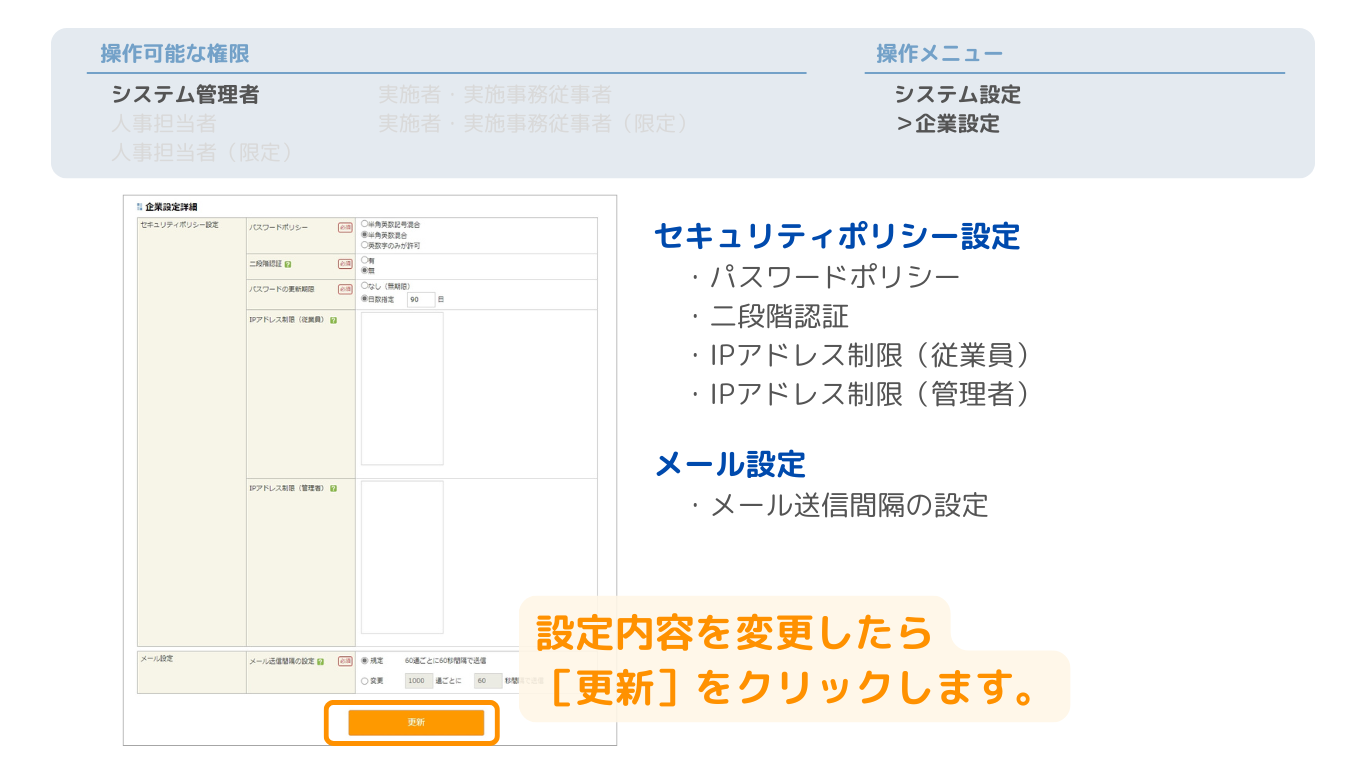Select 英数字のみが許可 password policy option

[365, 245]
